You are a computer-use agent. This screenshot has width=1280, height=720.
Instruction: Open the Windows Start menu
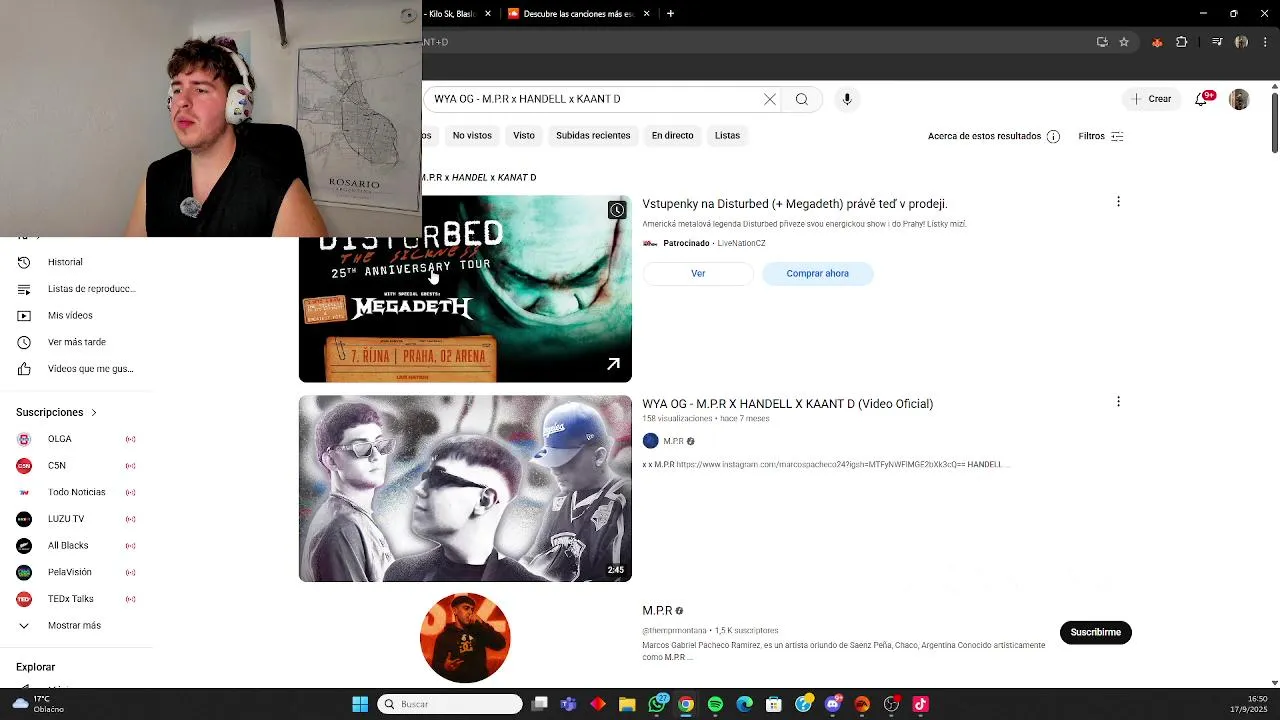360,704
